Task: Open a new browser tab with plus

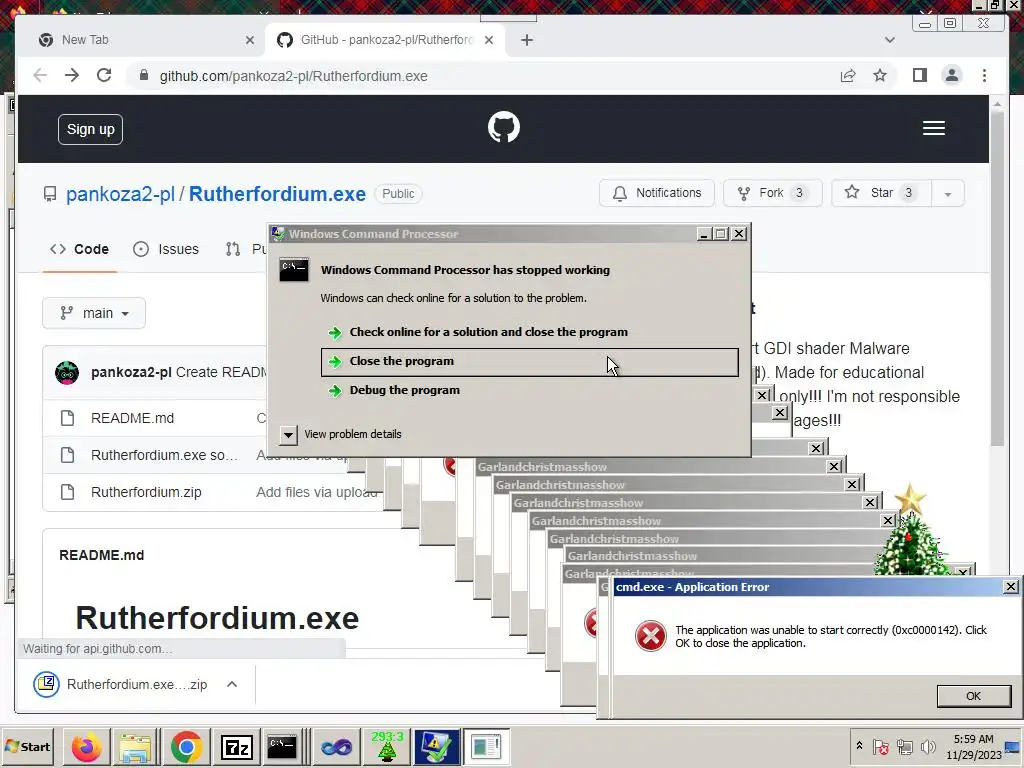Action: tap(527, 40)
